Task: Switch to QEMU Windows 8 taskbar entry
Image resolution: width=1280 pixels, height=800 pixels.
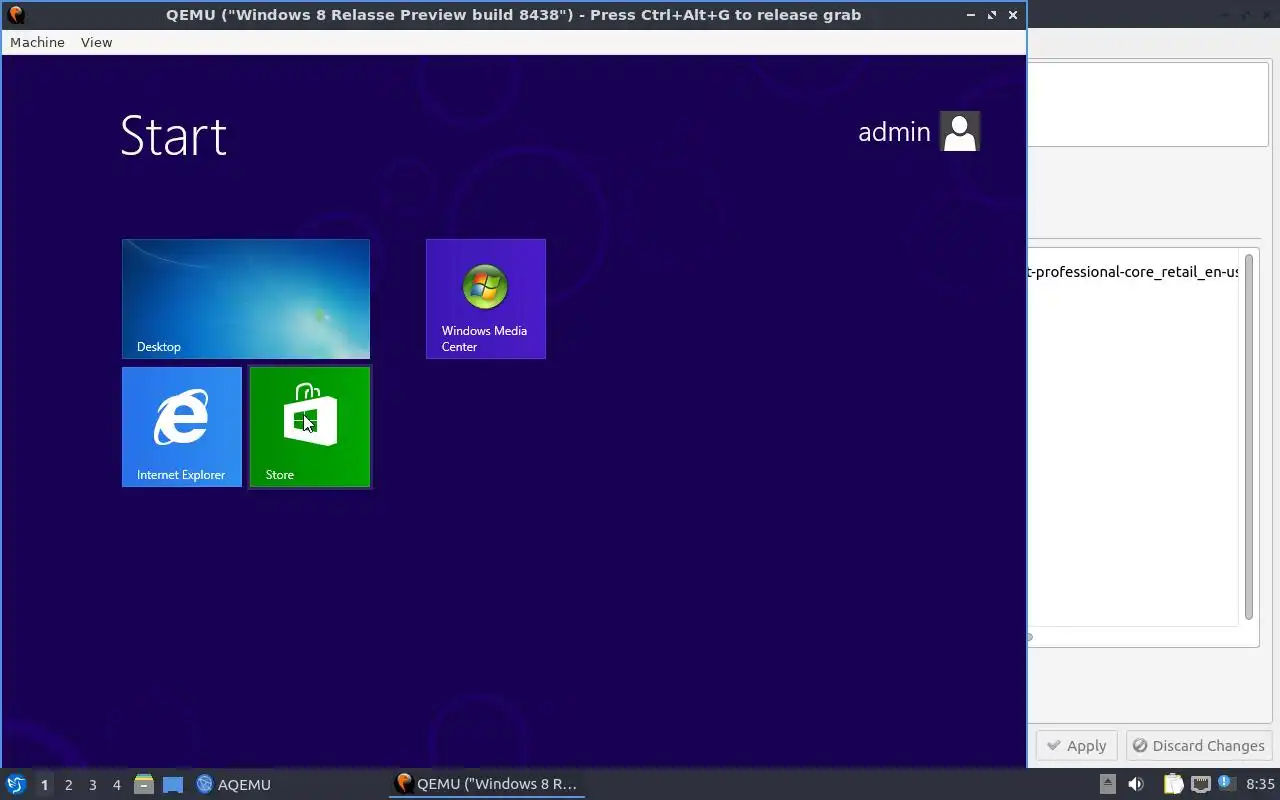Action: pos(487,784)
